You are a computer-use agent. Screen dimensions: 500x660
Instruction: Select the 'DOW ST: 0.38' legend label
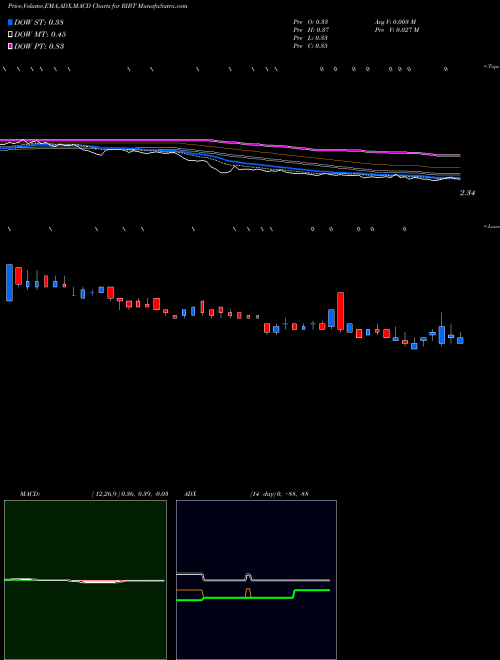click(39, 22)
